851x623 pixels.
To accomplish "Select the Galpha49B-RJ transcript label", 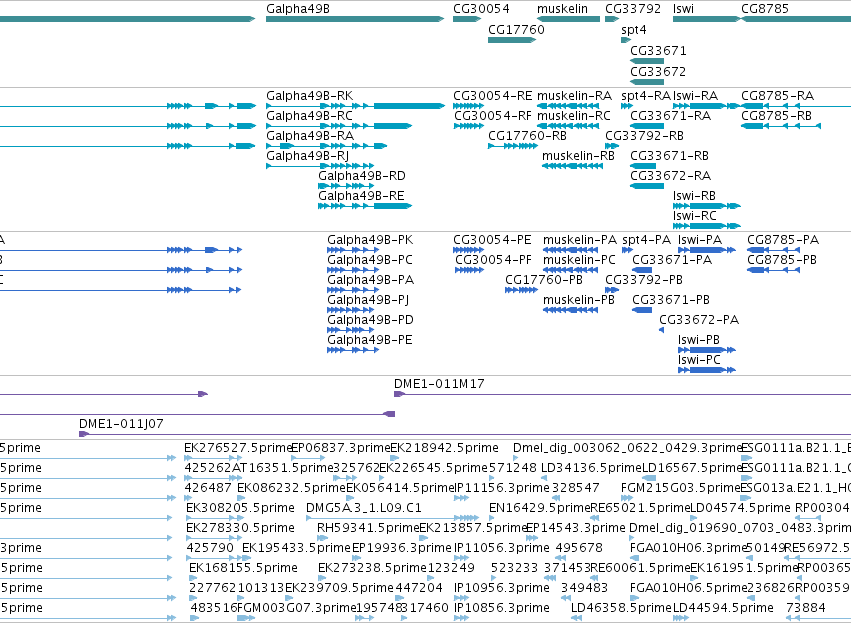I will tap(307, 156).
